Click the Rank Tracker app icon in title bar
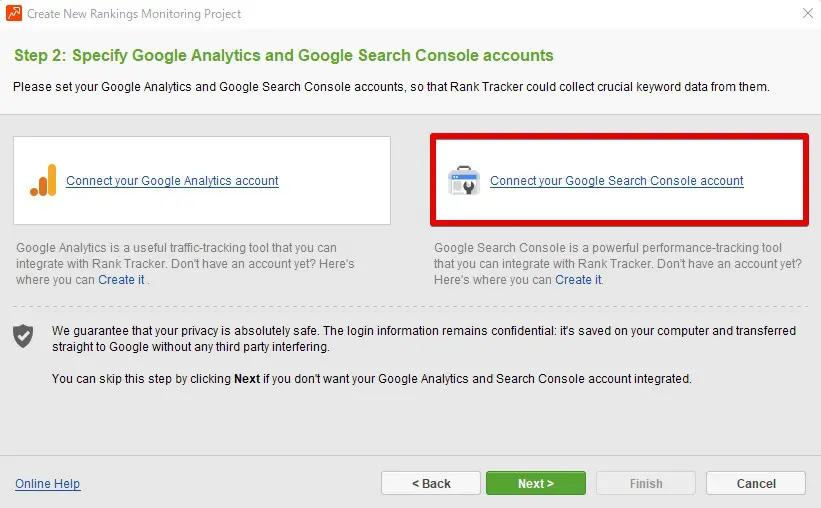 coord(13,14)
